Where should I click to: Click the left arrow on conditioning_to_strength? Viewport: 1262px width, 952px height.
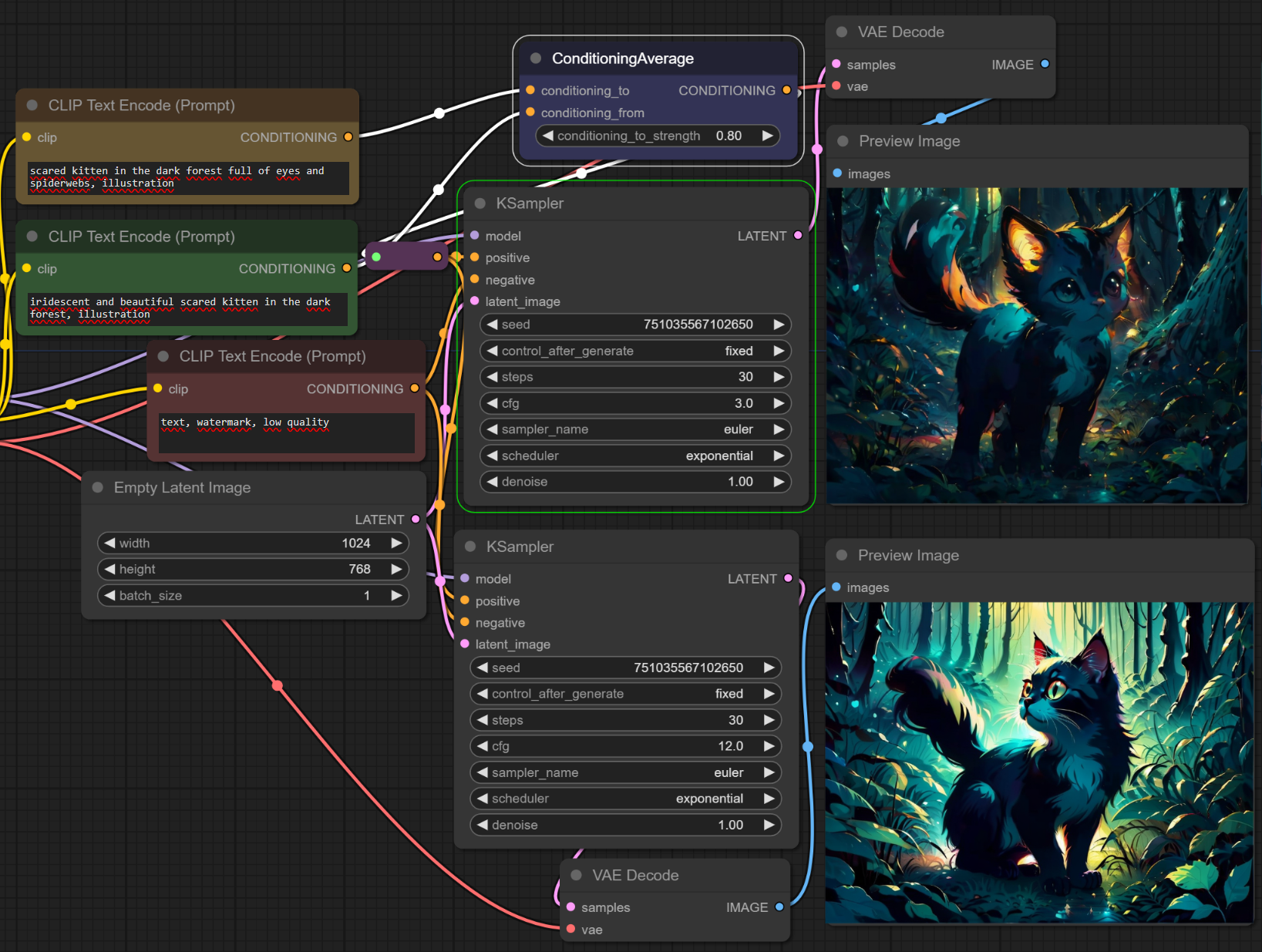coord(547,136)
